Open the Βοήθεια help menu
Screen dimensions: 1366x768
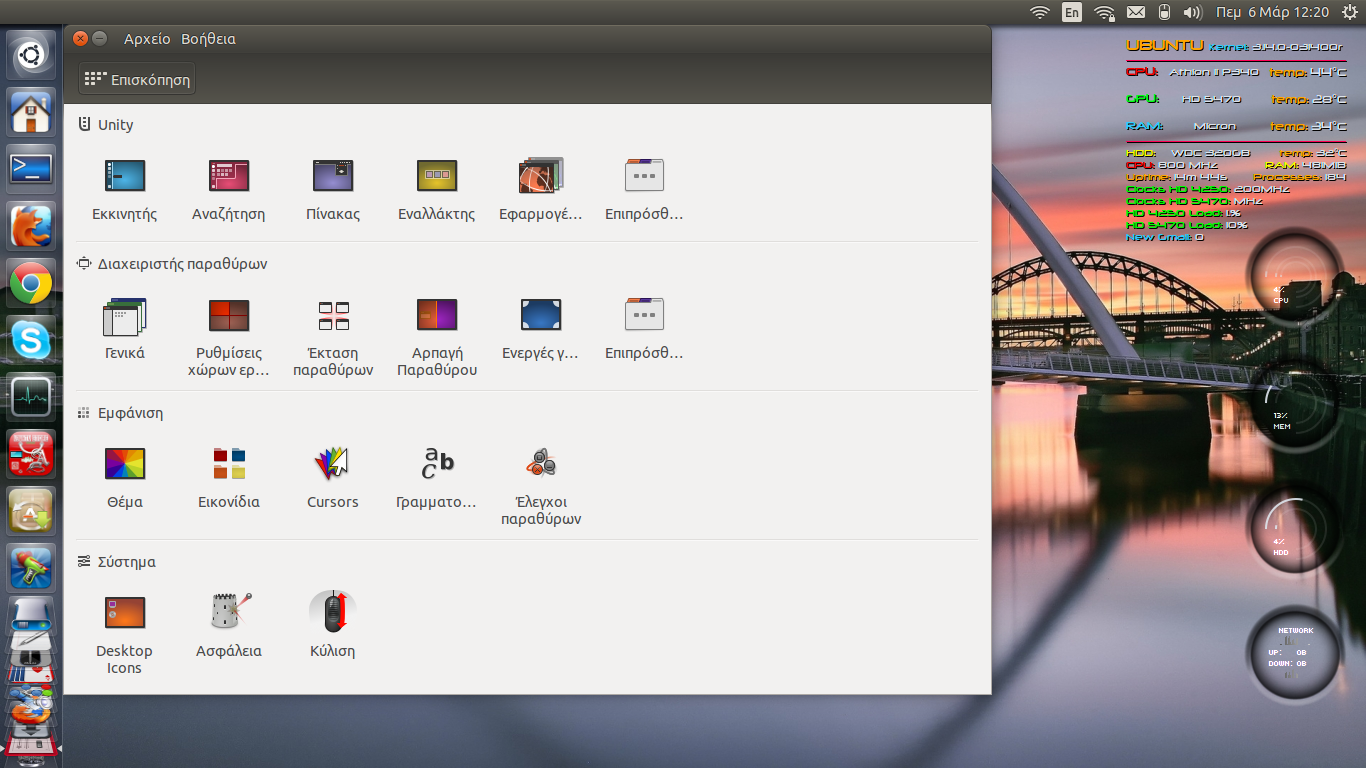click(x=208, y=39)
